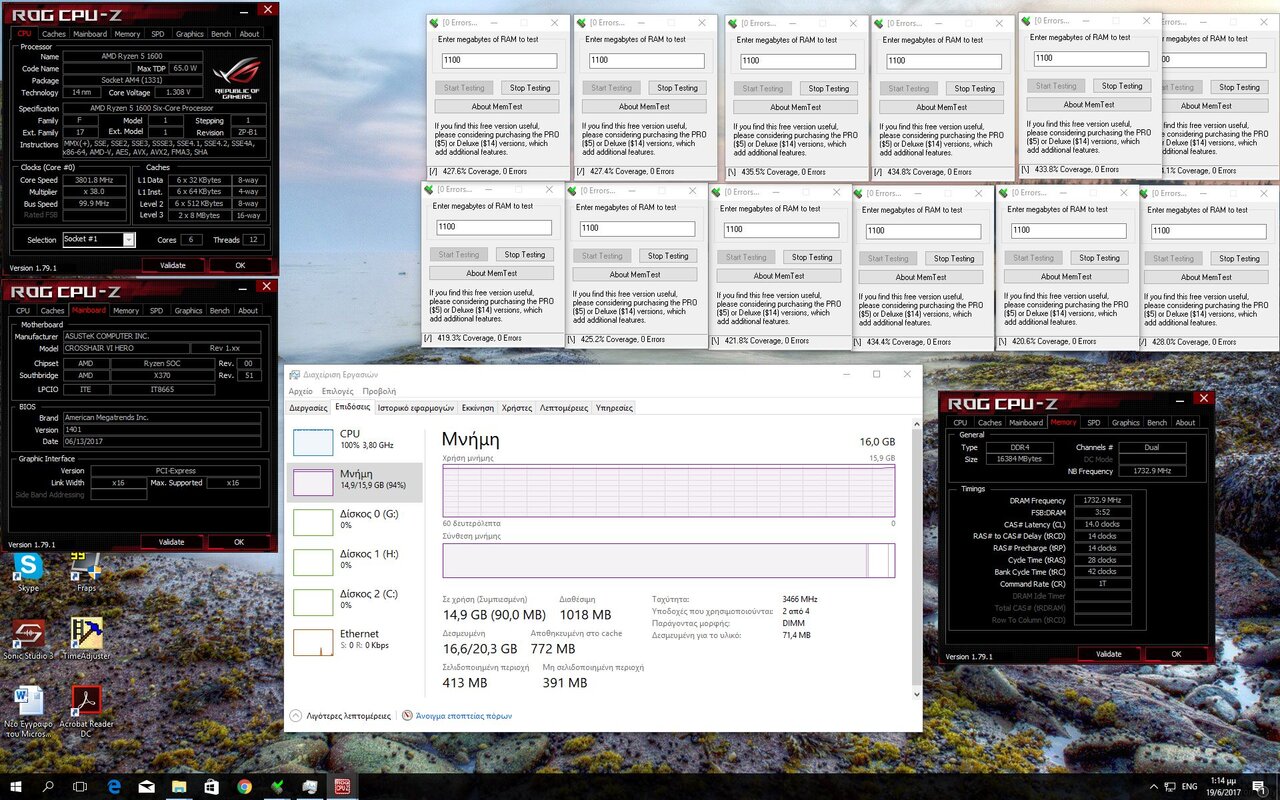Click Validate in the CPU-Z Memory window
Screen dimensions: 1280x800
[1108, 654]
